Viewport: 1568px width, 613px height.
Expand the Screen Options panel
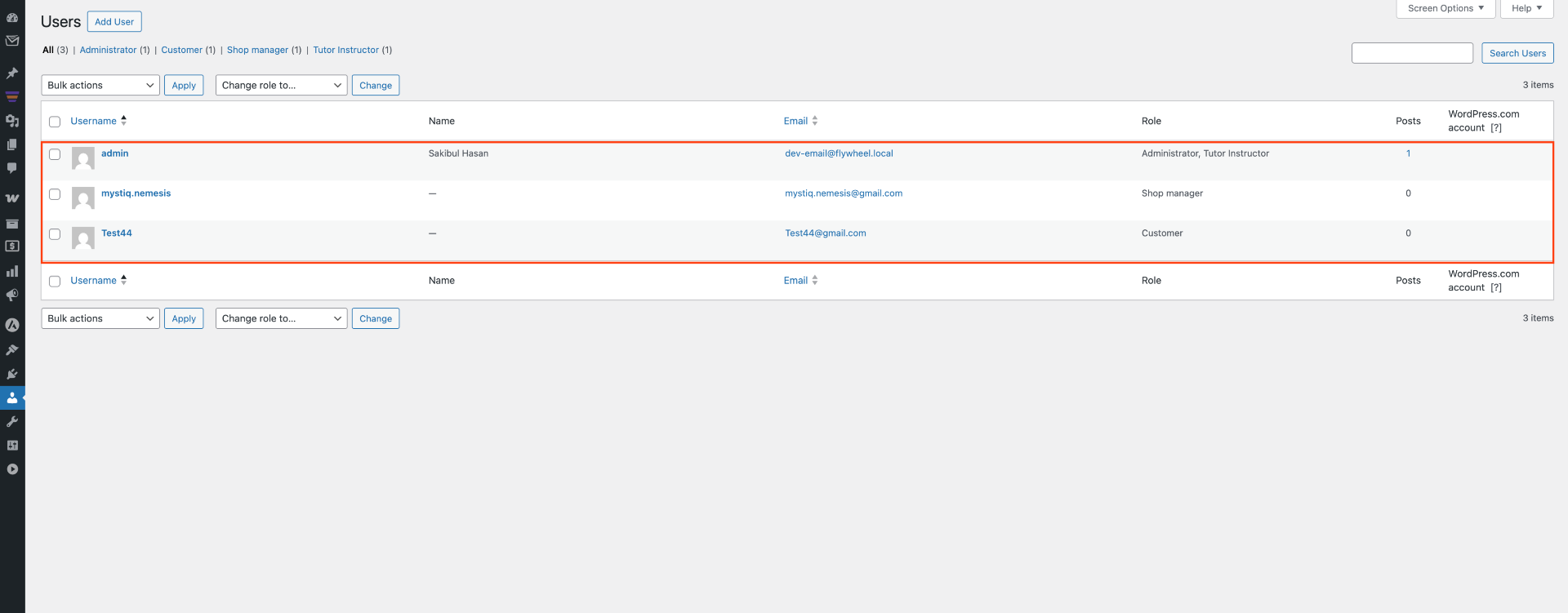tap(1445, 8)
